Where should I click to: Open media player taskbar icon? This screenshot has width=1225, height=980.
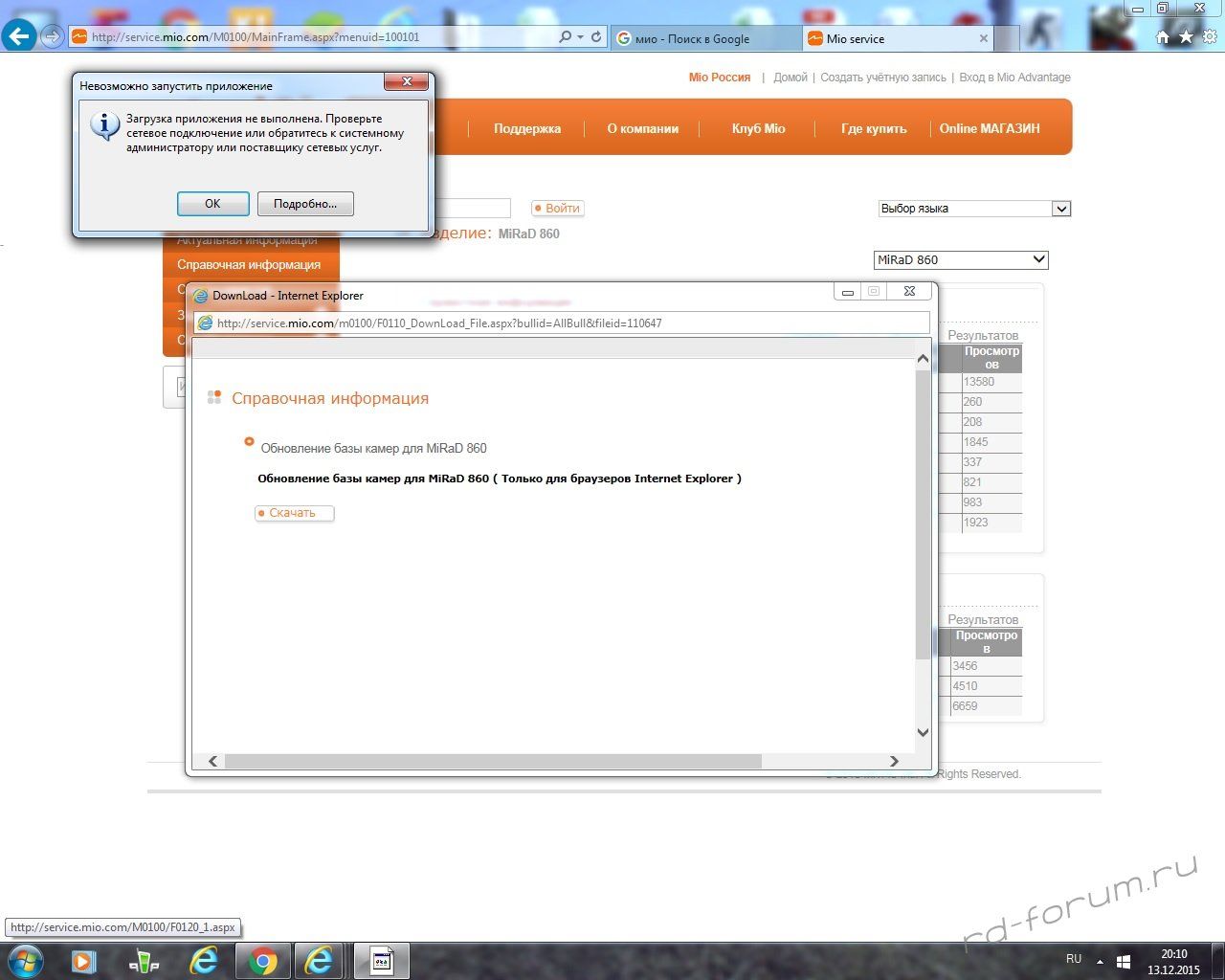tap(84, 961)
